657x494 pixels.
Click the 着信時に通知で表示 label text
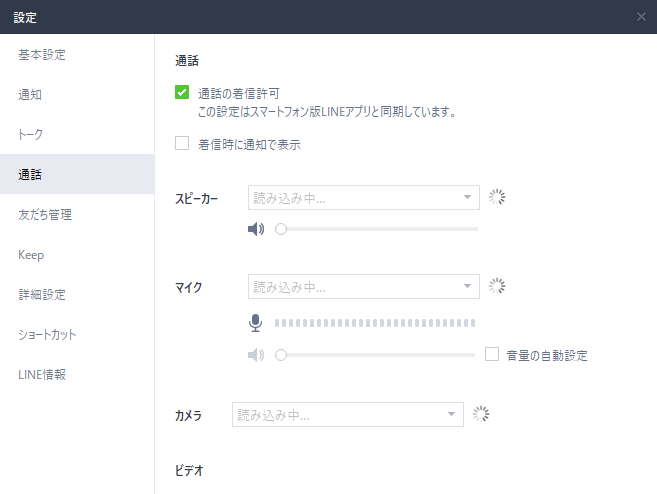[249, 145]
